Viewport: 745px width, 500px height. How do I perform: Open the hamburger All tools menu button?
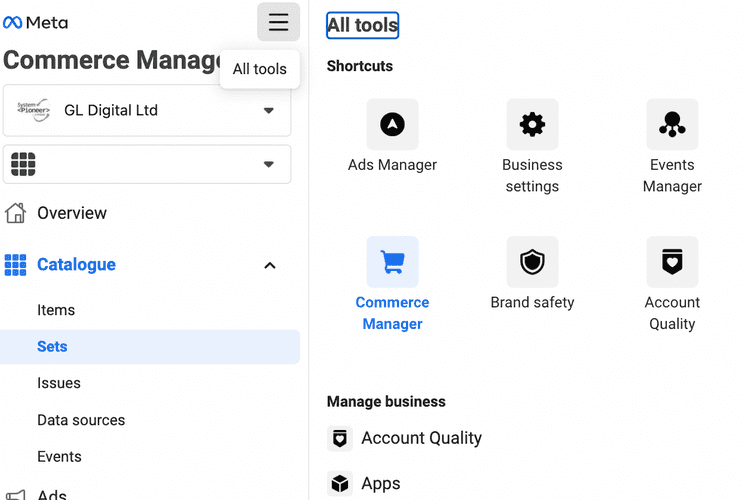278,22
